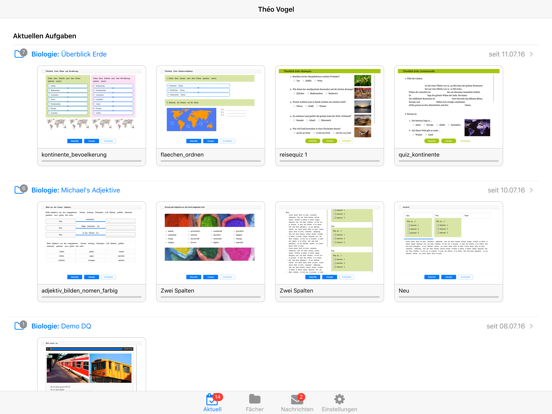Image resolution: width=552 pixels, height=414 pixels.
Task: Click the reisequiz 1 title label
Action: click(293, 155)
